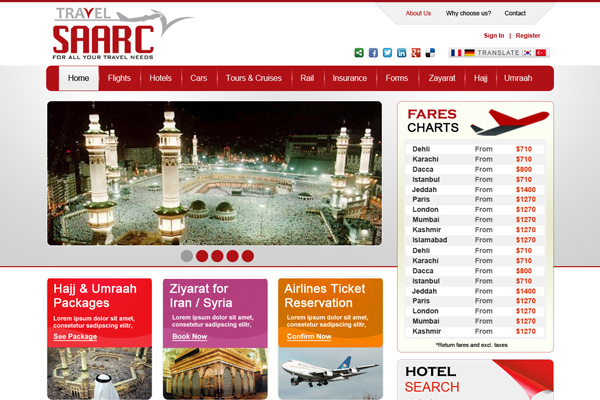Open Ziyarat for Iran / Syria heading

pos(201,296)
